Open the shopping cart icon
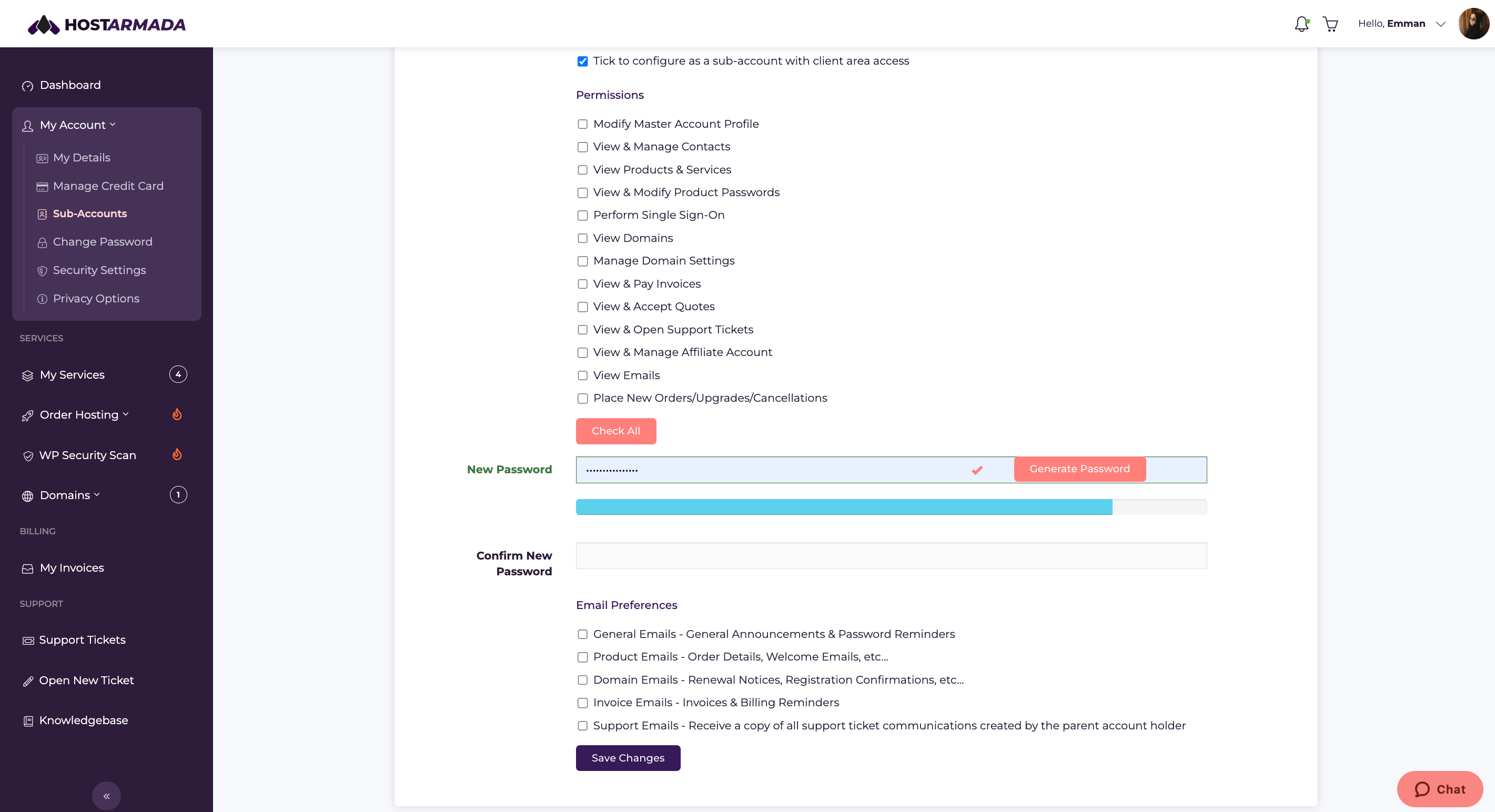The width and height of the screenshot is (1495, 812). (x=1330, y=24)
